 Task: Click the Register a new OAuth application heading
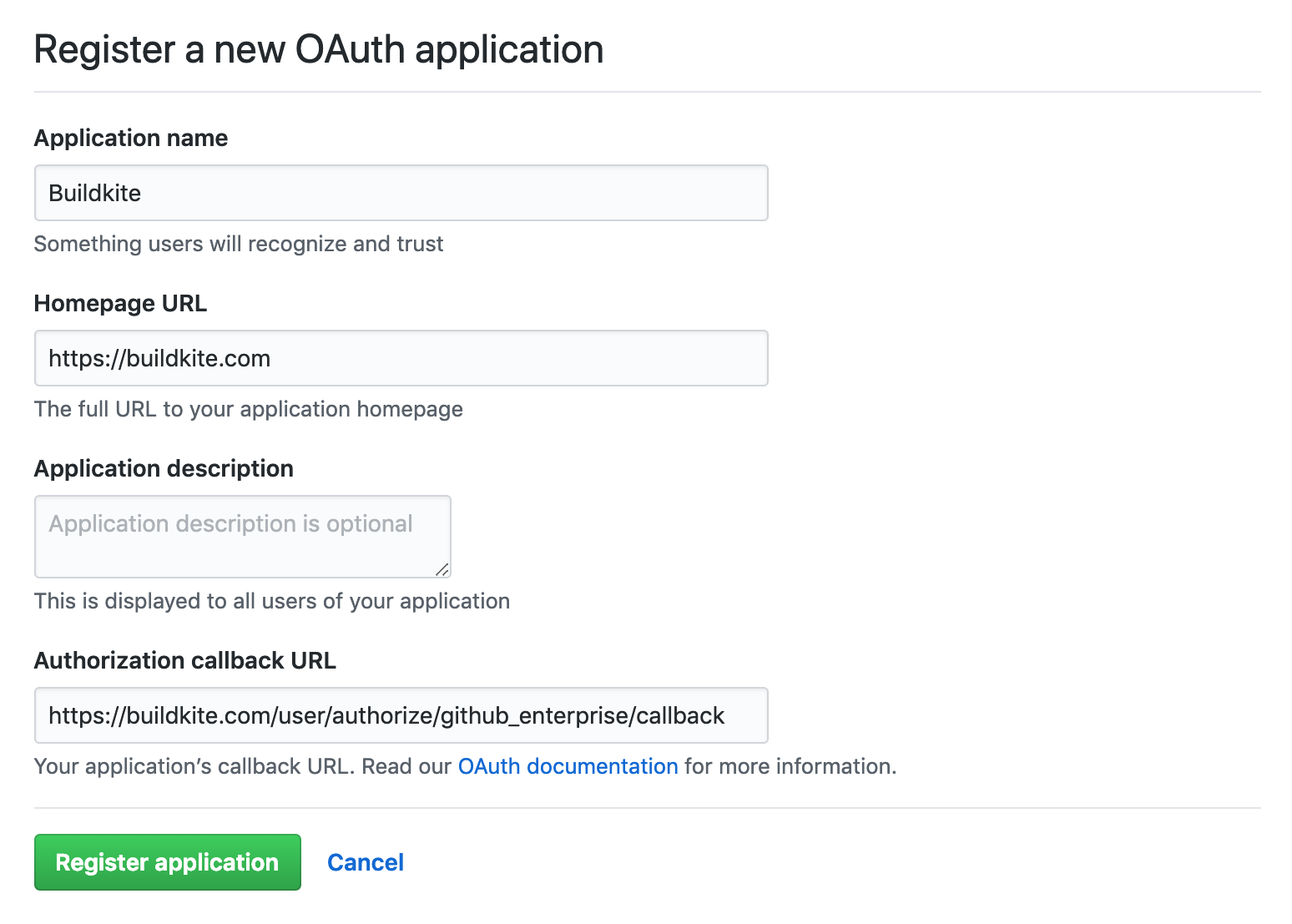pyautogui.click(x=318, y=49)
